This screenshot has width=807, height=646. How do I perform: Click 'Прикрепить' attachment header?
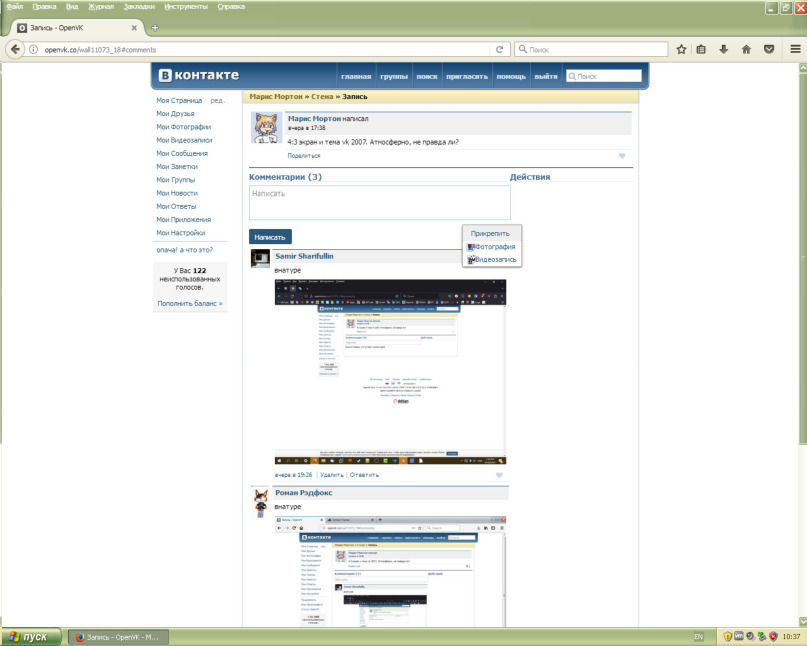pyautogui.click(x=490, y=233)
